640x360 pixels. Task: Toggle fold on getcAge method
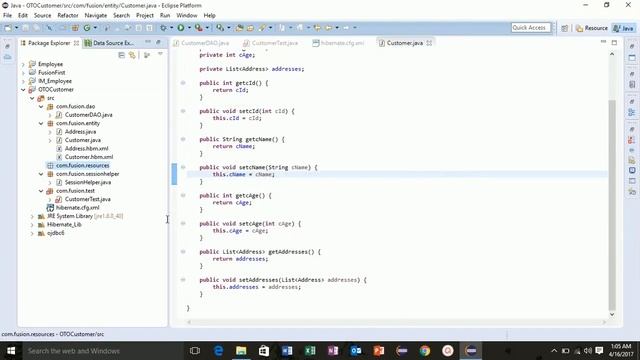pos(183,196)
